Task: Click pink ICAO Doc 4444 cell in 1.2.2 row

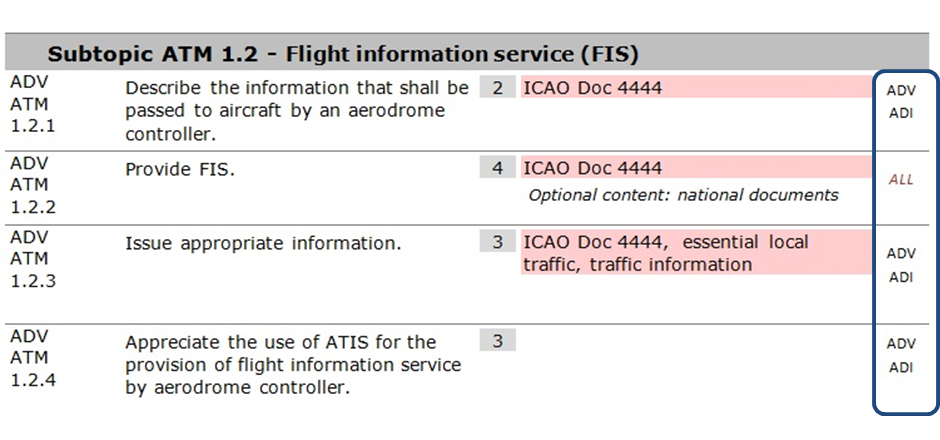Action: click(696, 167)
